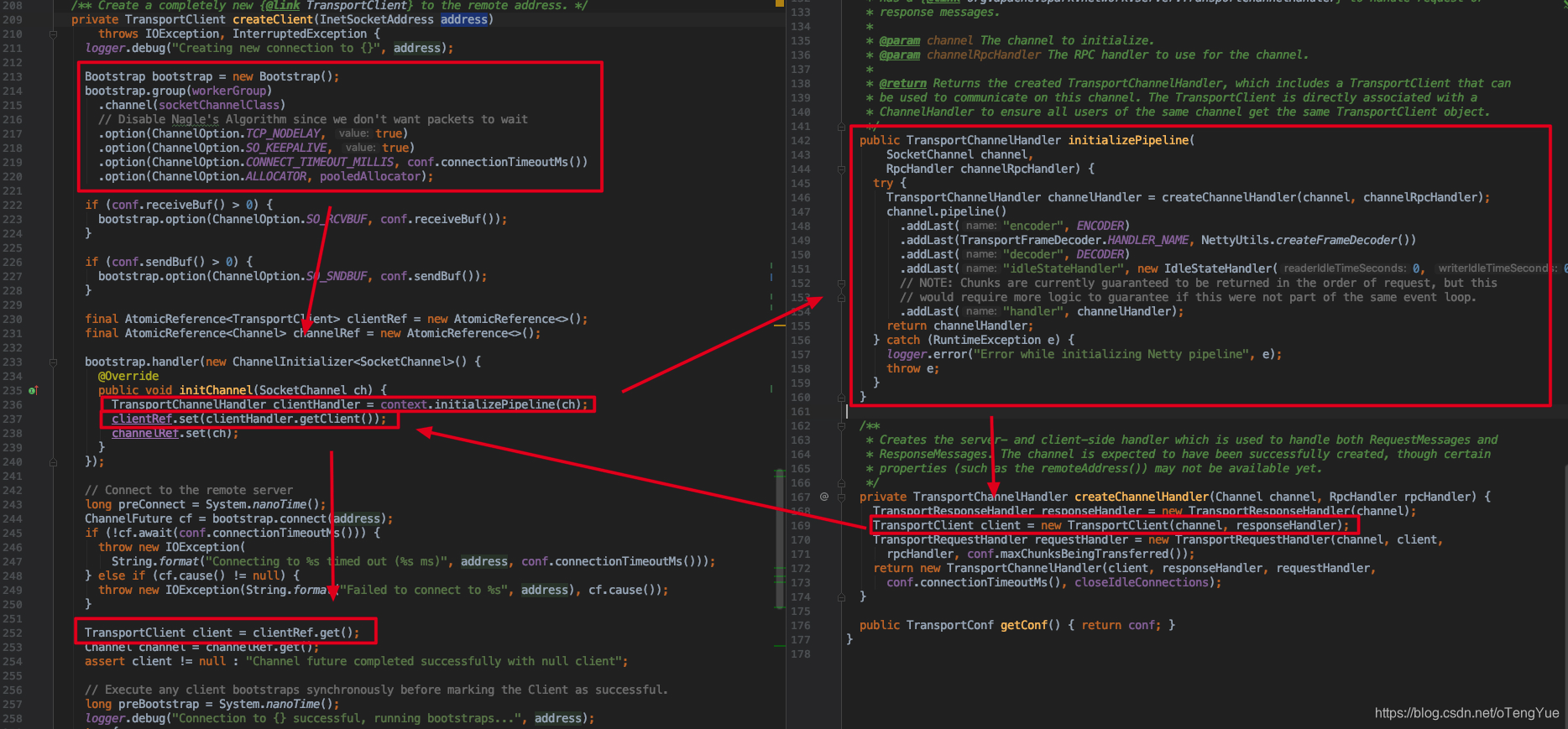The height and width of the screenshot is (729, 1568).
Task: Click the override gutter icon beside initChannel
Action: coord(34,390)
